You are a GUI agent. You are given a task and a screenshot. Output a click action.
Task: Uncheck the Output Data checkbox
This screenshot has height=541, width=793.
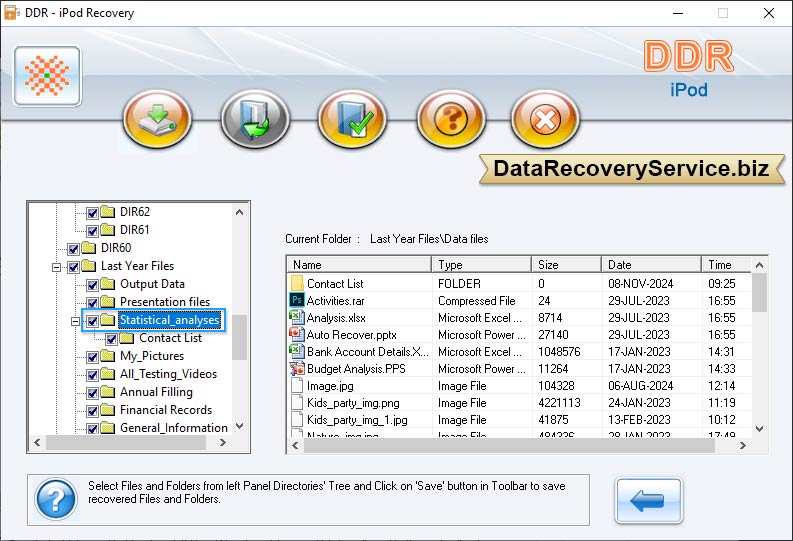coord(92,285)
